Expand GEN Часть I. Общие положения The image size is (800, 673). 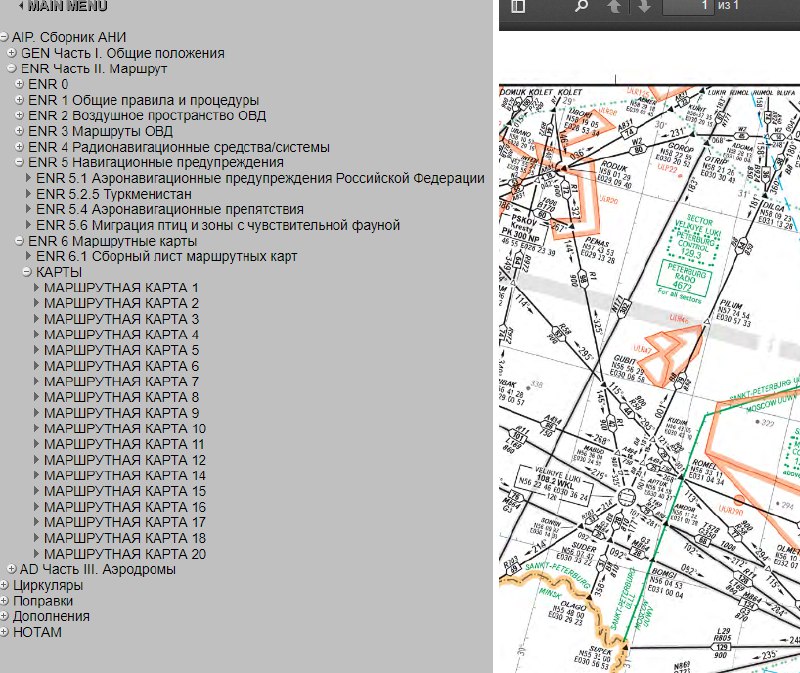12,53
